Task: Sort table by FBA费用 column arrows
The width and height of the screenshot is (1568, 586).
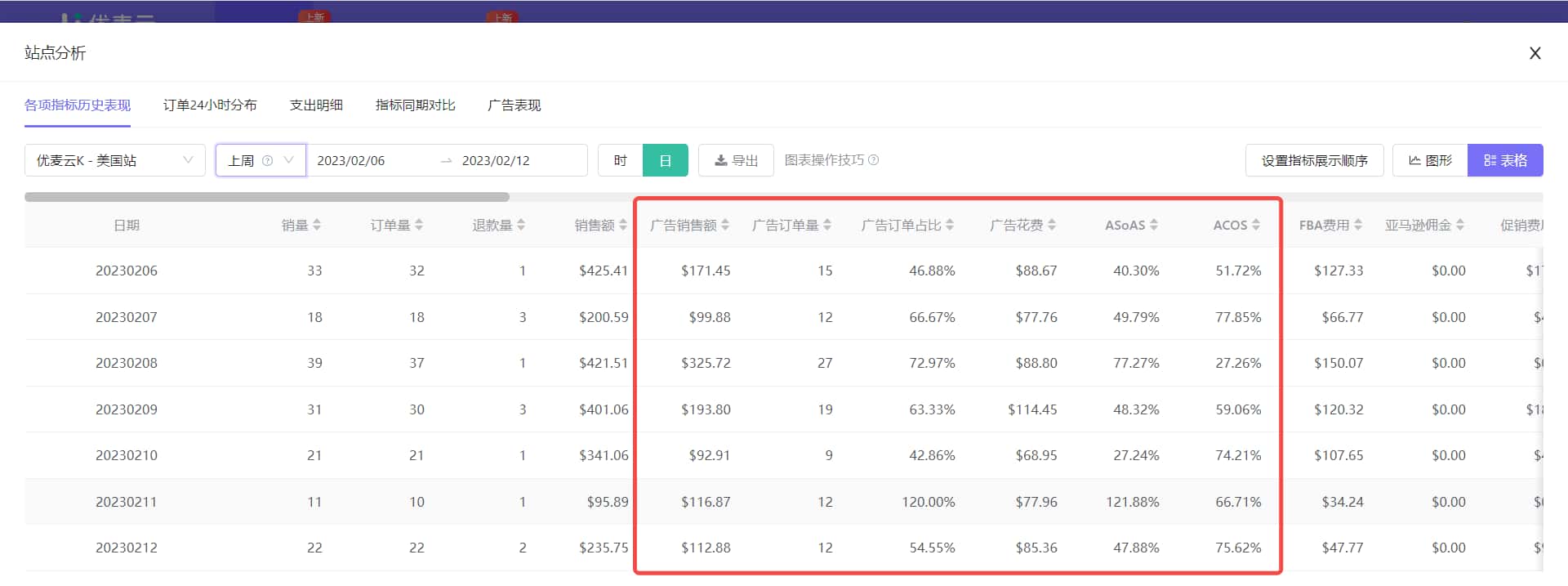Action: click(x=1358, y=225)
